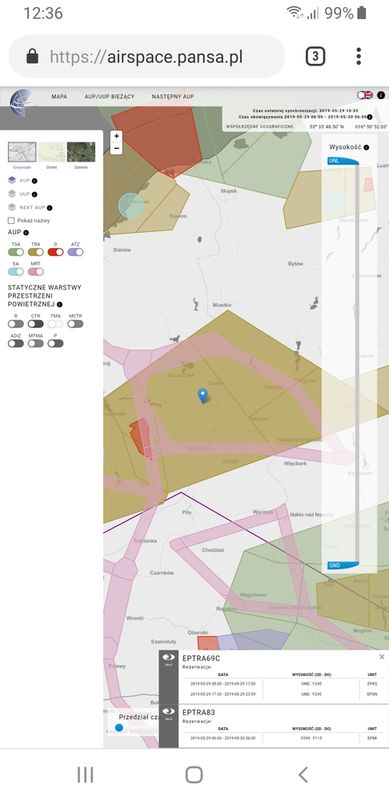Click Więcbork town label on map
This screenshot has height=800, width=389.
(x=295, y=464)
